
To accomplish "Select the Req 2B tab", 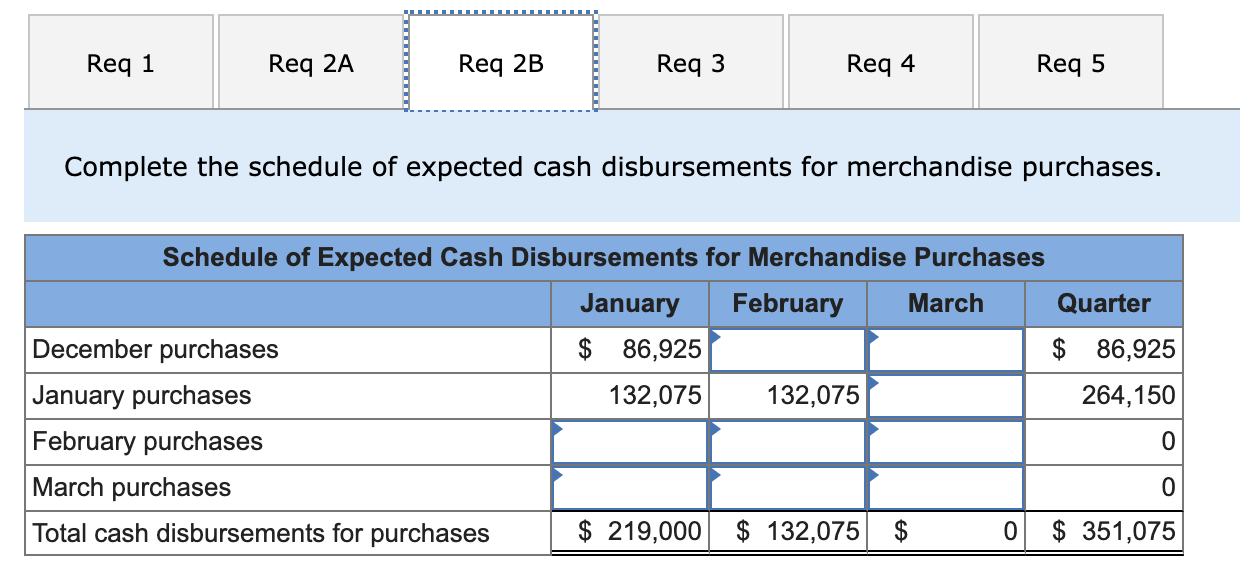I will [501, 62].
